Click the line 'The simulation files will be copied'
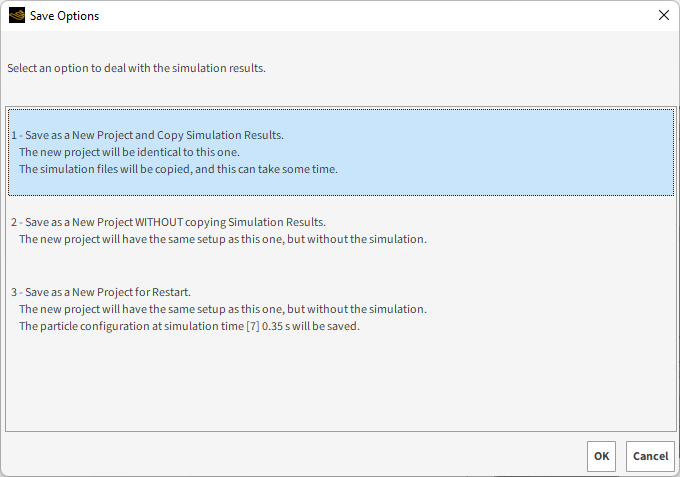Screen dimensions: 680x477 178,169
